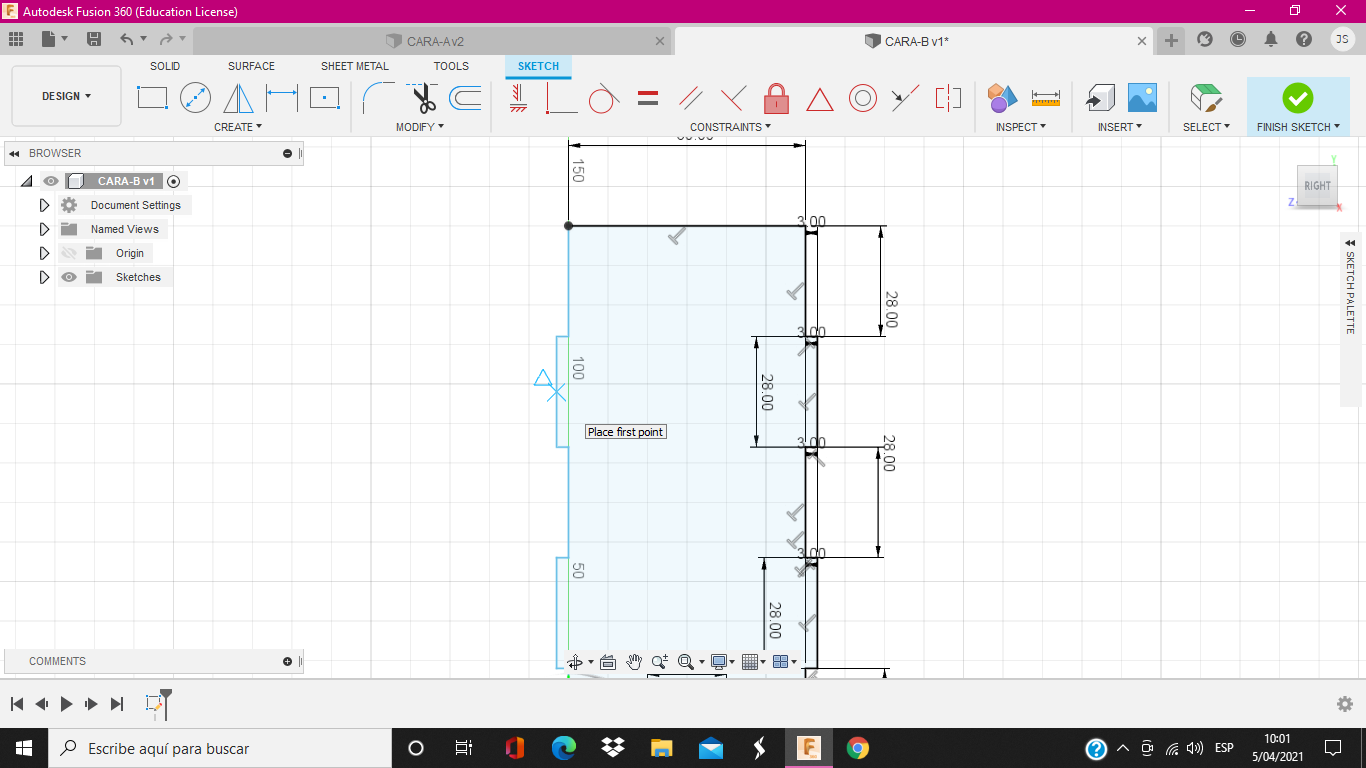Select the Offset tool
Screen dimensions: 1366x768
click(x=465, y=98)
